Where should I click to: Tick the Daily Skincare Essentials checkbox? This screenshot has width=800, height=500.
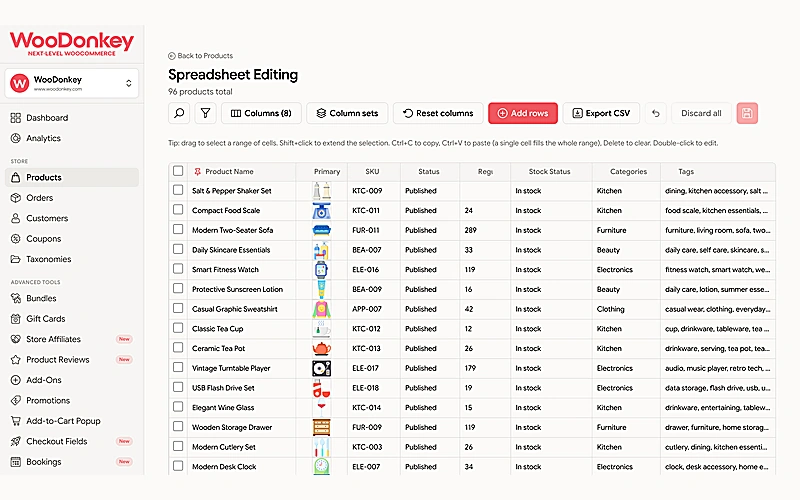[x=178, y=249]
